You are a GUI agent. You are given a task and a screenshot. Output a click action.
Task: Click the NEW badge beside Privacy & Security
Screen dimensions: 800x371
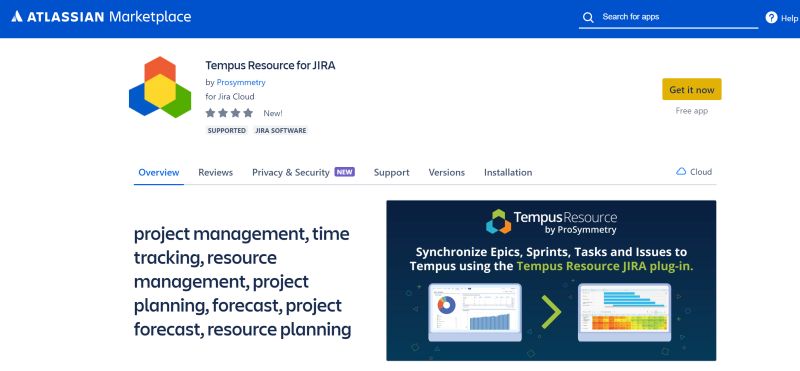pos(344,172)
